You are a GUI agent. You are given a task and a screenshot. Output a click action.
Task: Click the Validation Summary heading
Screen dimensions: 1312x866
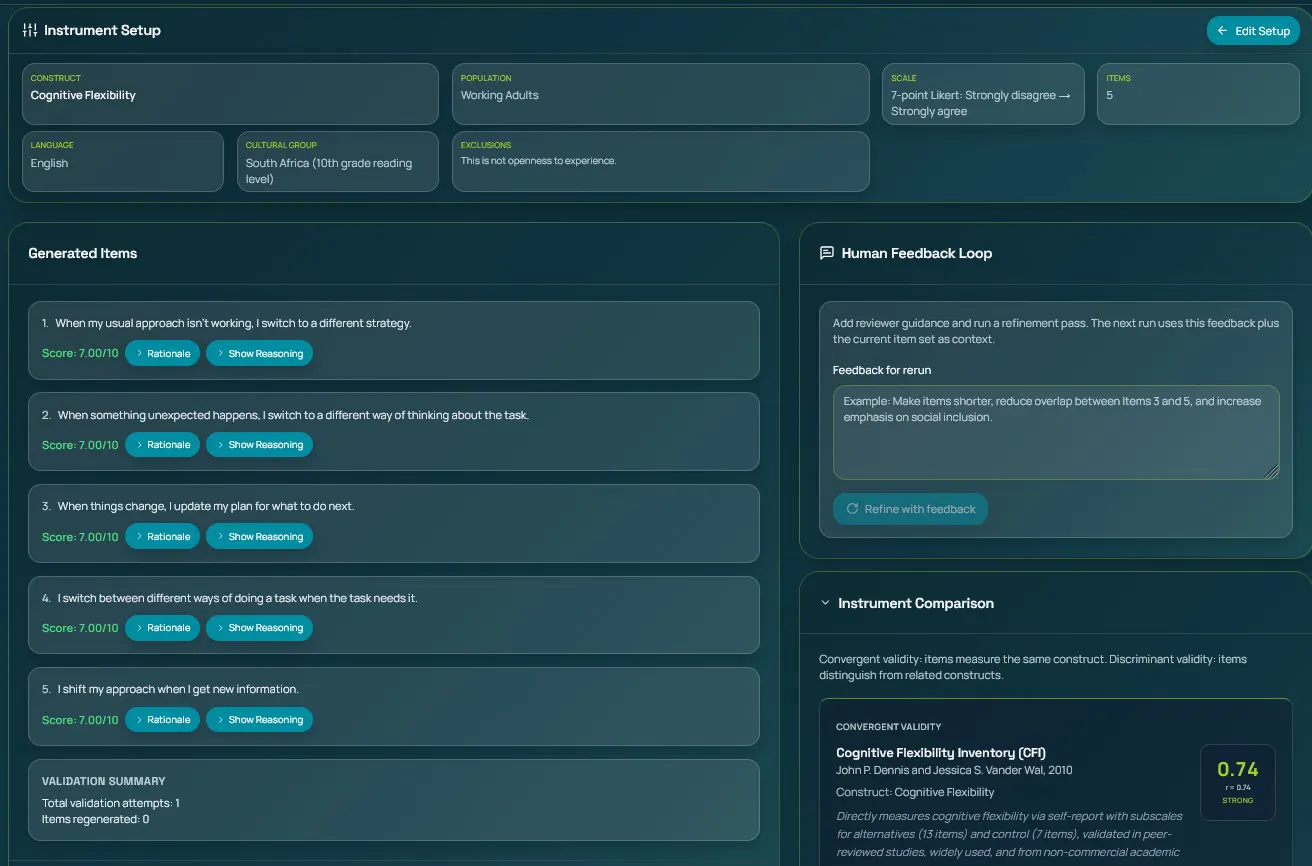(x=104, y=781)
